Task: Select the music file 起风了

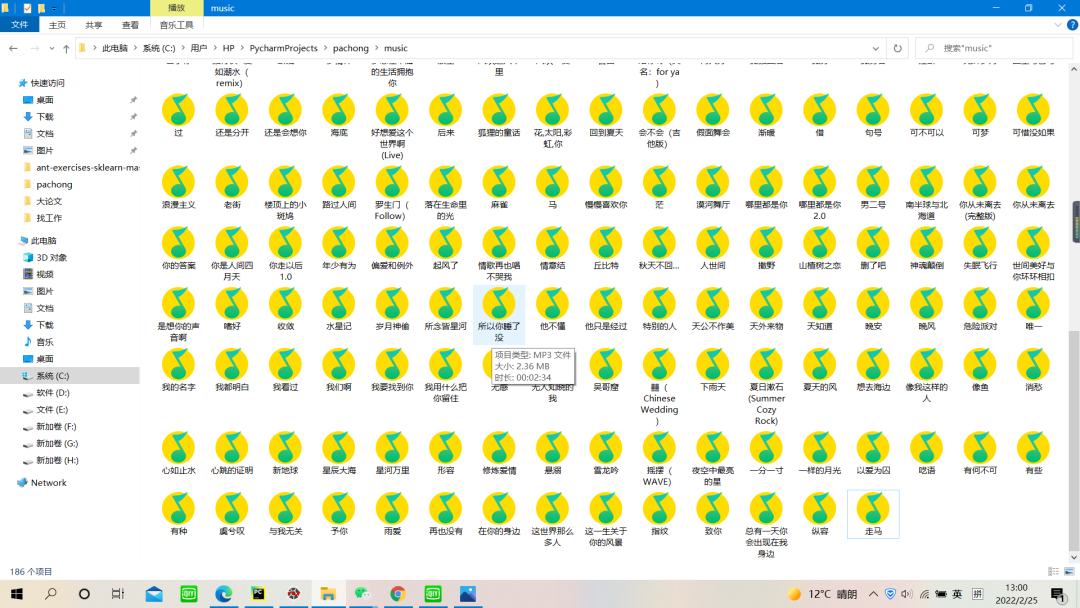Action: pyautogui.click(x=446, y=248)
